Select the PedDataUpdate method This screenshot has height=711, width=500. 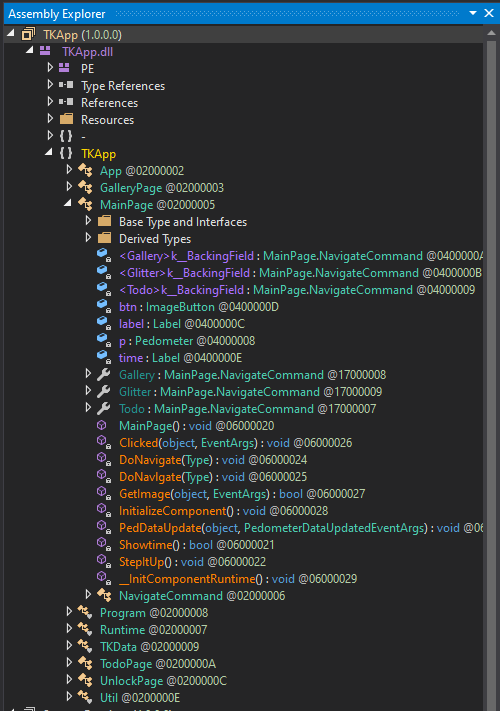tap(301, 528)
